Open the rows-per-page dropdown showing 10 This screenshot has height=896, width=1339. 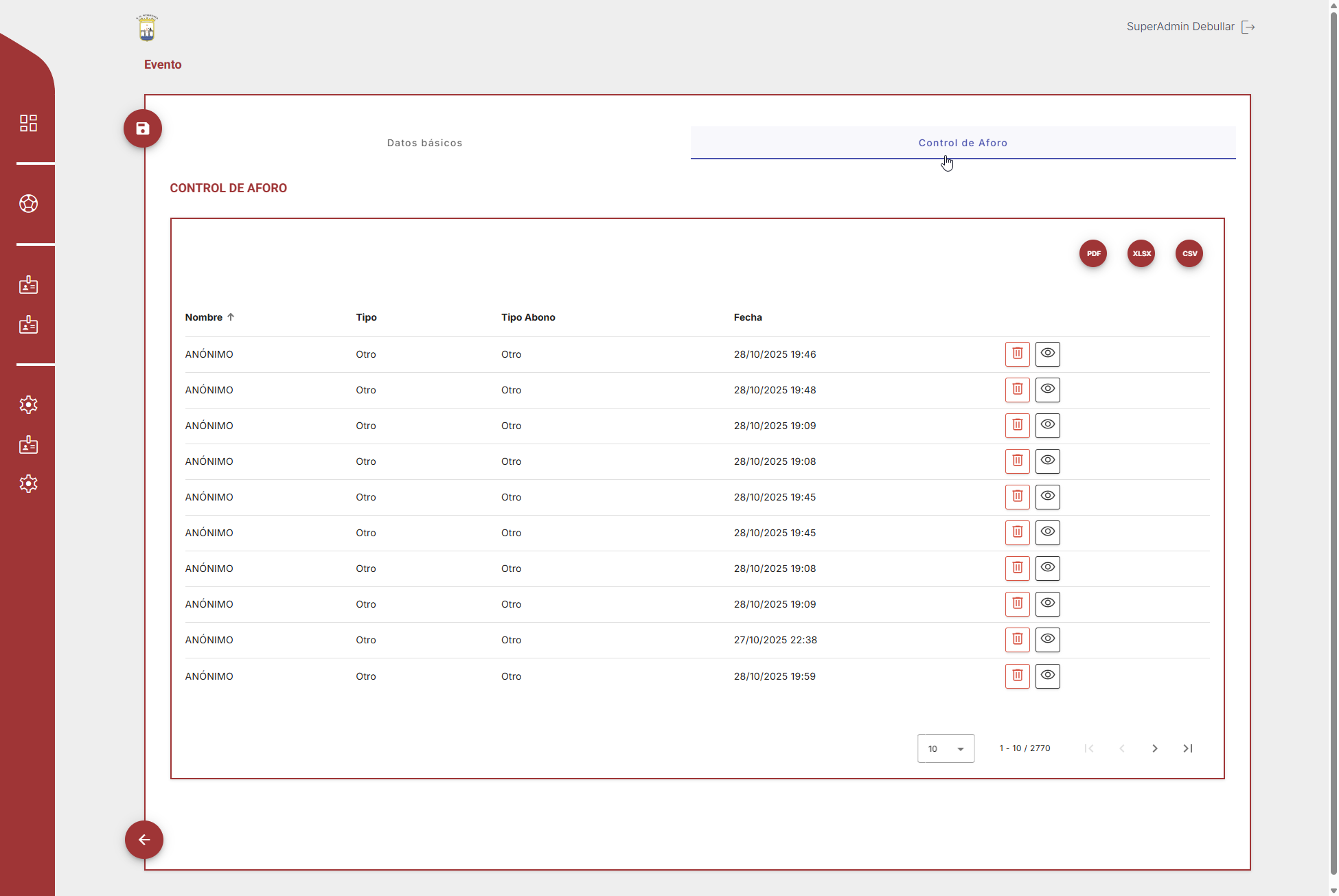tap(946, 748)
